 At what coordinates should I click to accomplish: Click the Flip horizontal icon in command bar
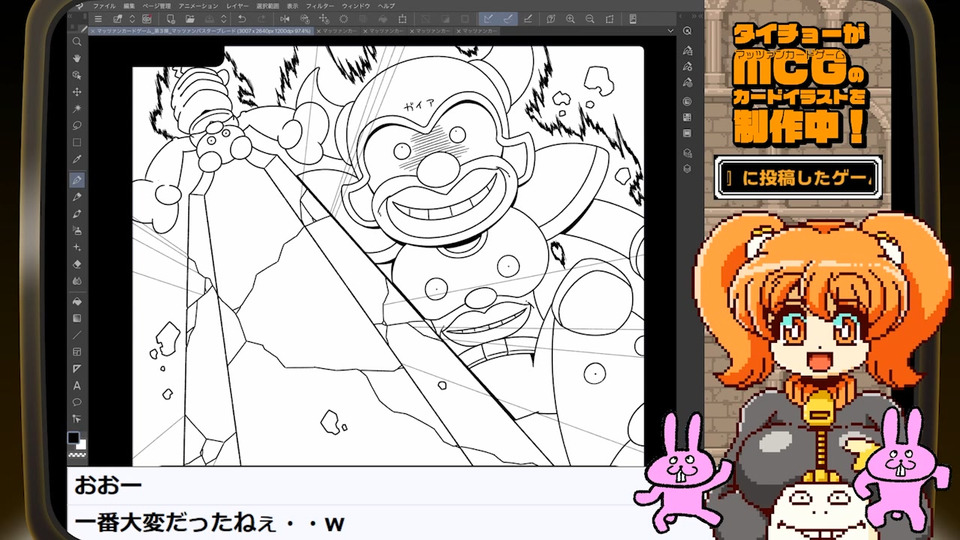coord(285,19)
